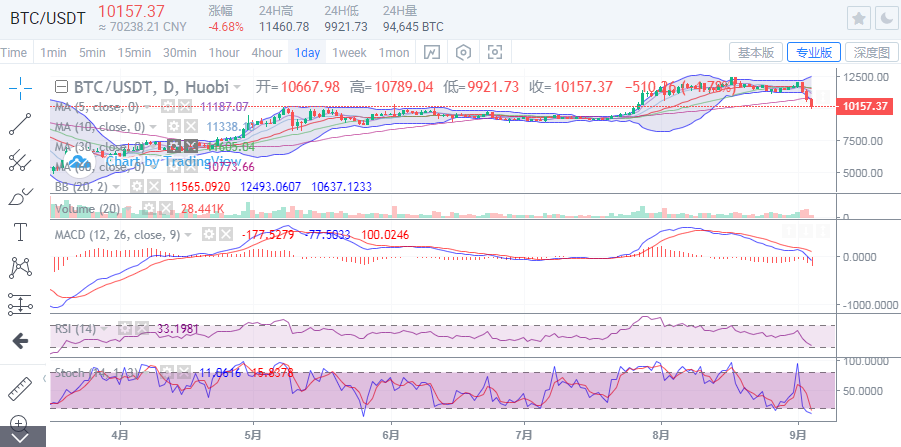Switch to the 30min interval
Screen dimensions: 901x447
tap(179, 53)
